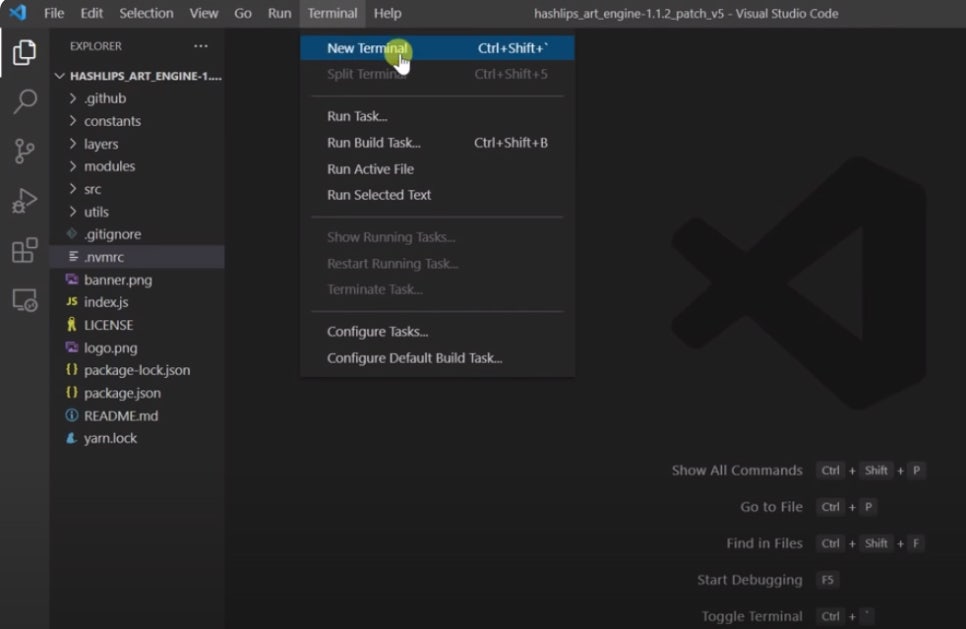Open the Go menu
The width and height of the screenshot is (966, 629).
tap(243, 13)
